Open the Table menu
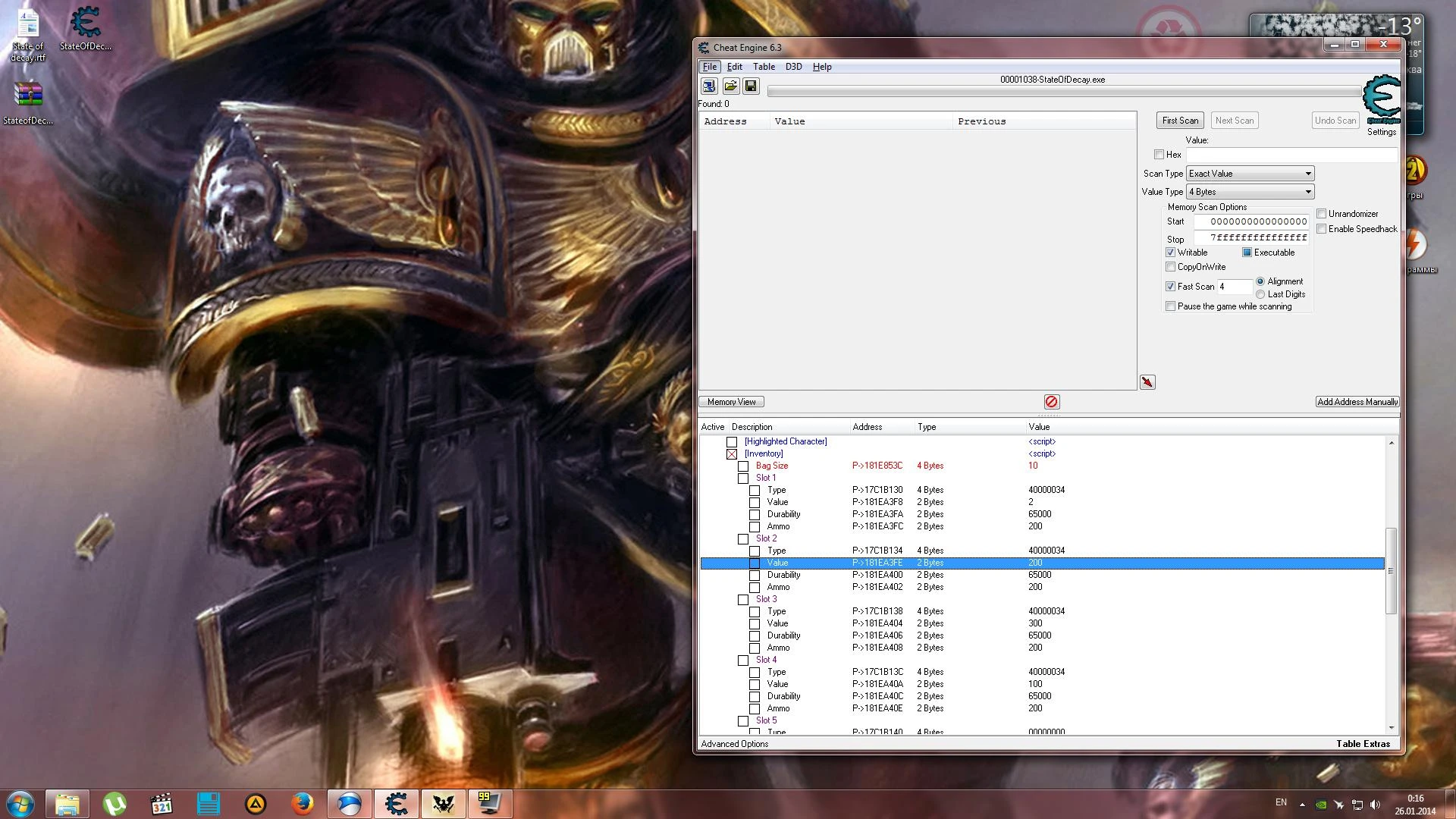 click(x=764, y=67)
